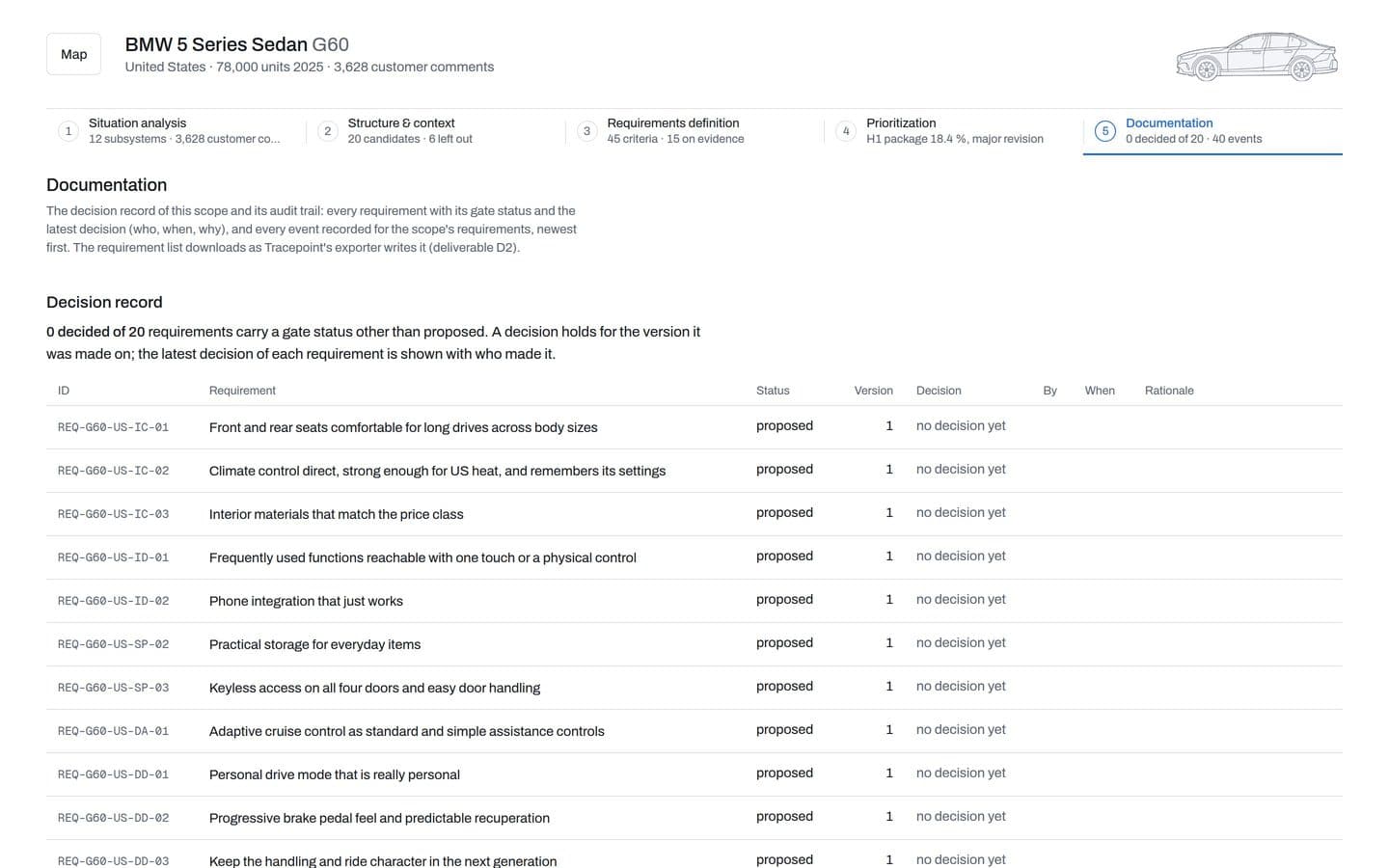Click the step 4 circle badge

[x=846, y=131]
